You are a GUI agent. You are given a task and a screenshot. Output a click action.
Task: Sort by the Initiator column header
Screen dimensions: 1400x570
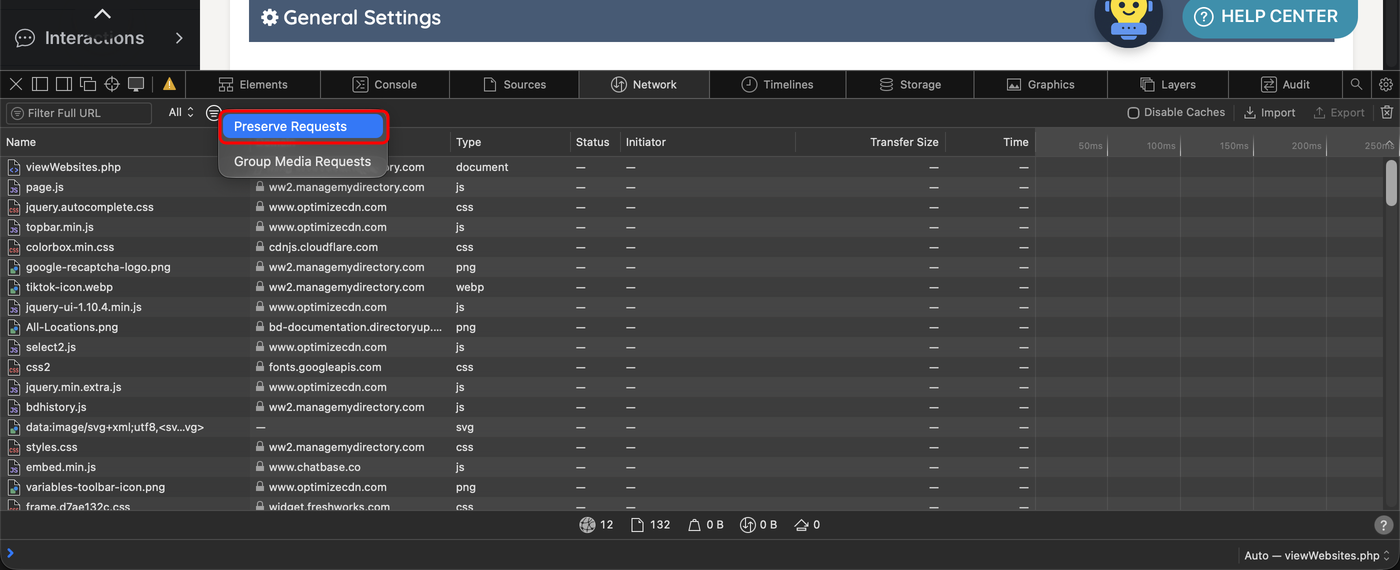708,142
